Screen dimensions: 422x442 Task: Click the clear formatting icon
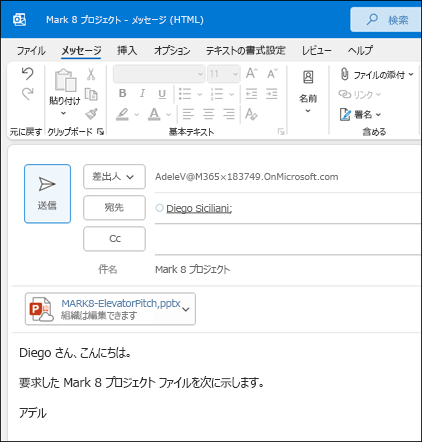(251, 114)
